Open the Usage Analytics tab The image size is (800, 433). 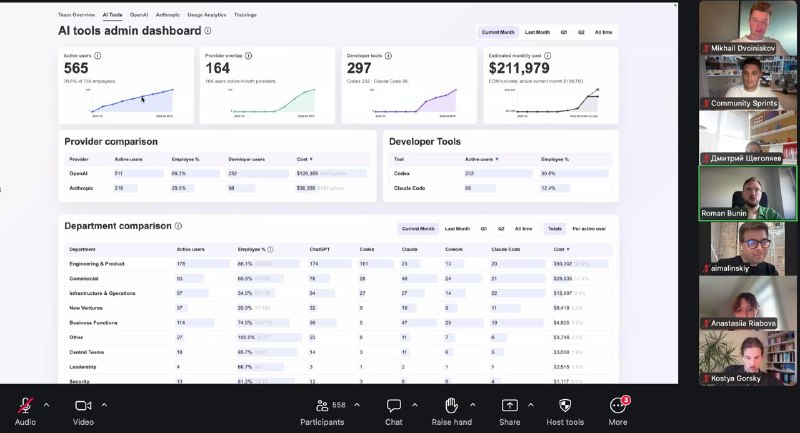207,15
